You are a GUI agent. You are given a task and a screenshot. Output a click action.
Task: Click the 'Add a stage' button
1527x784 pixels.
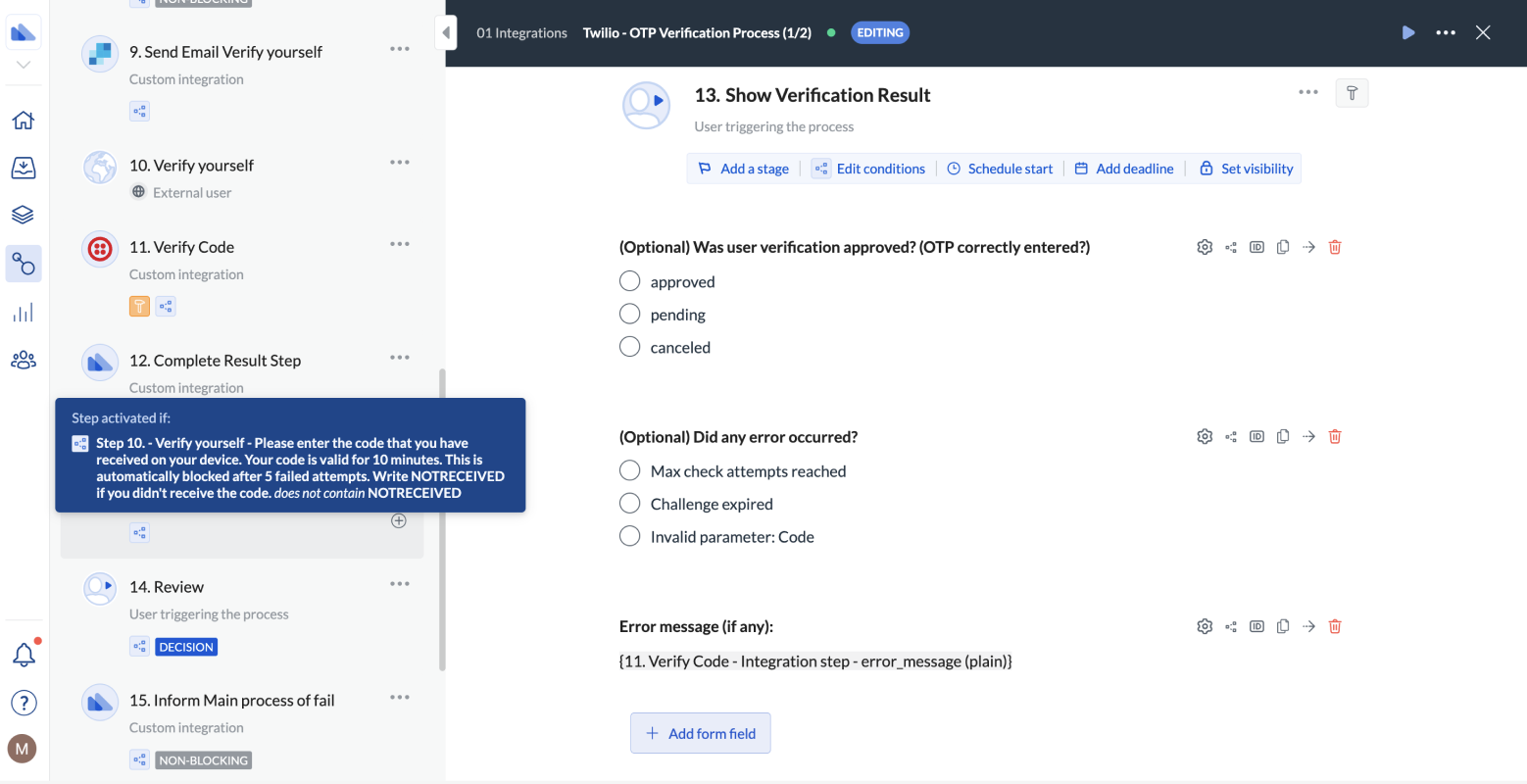[x=744, y=169]
